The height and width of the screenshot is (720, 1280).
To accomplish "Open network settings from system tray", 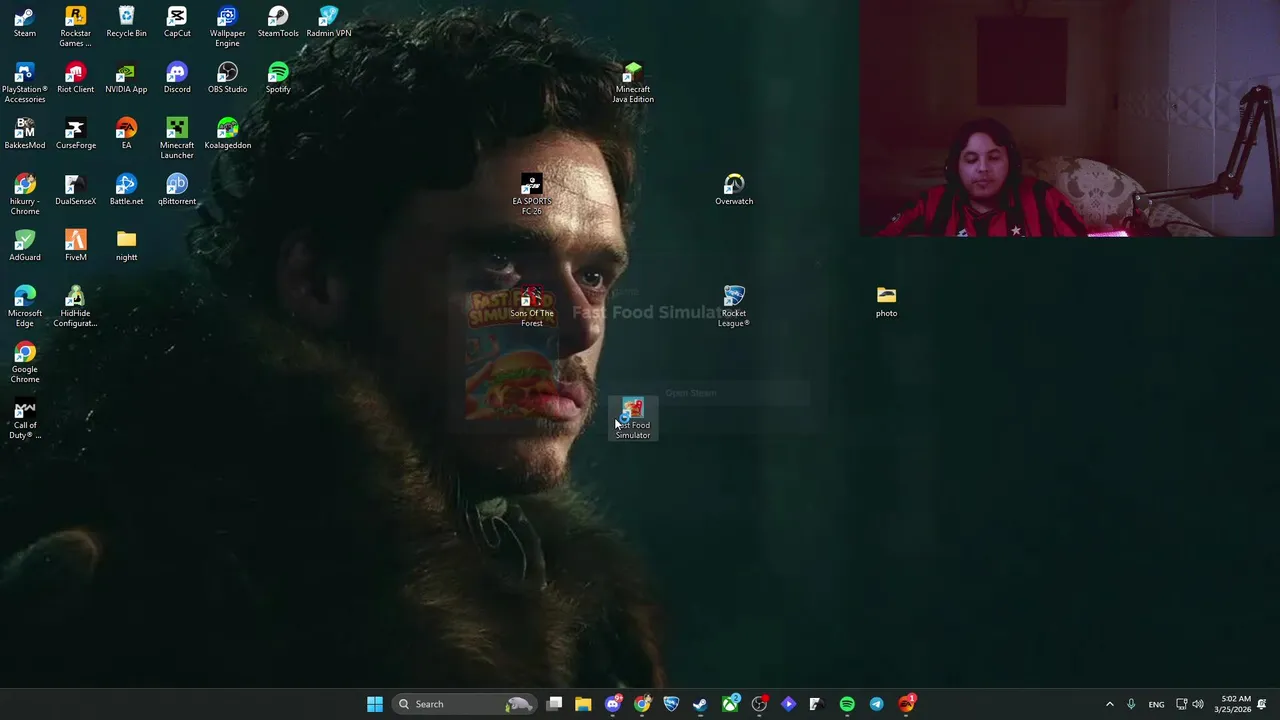I will point(1181,704).
